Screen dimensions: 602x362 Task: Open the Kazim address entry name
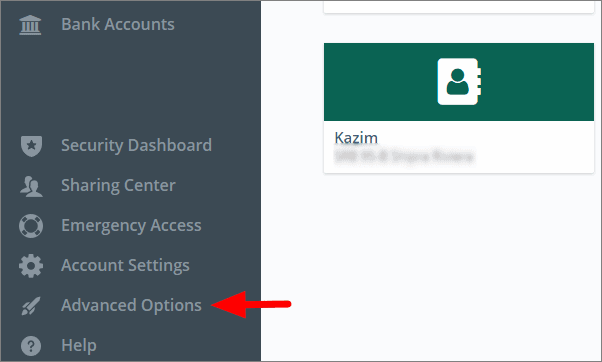pos(356,138)
